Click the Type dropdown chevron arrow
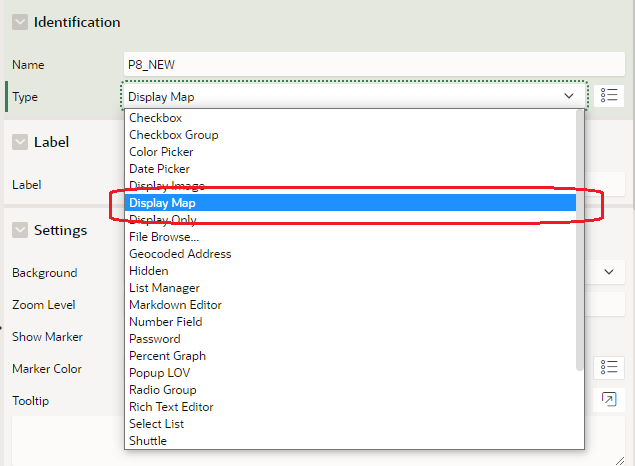Screen dimensions: 635x466 click(x=569, y=96)
